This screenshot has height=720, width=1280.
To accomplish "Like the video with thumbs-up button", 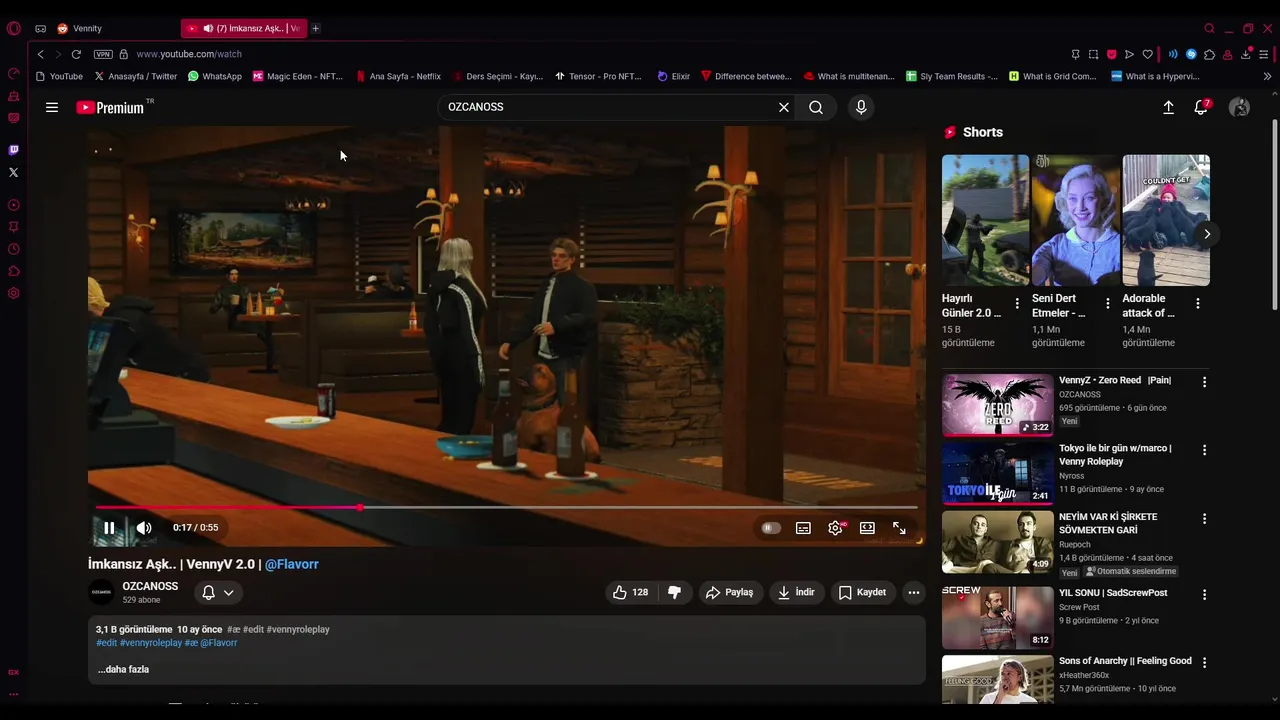I will click(630, 592).
